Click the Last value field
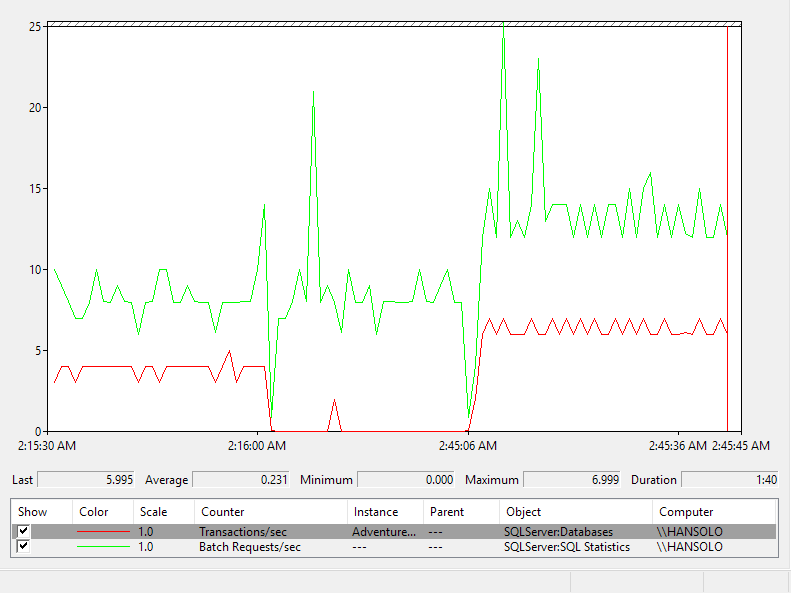Screen dimensions: 791x593 coord(86,480)
